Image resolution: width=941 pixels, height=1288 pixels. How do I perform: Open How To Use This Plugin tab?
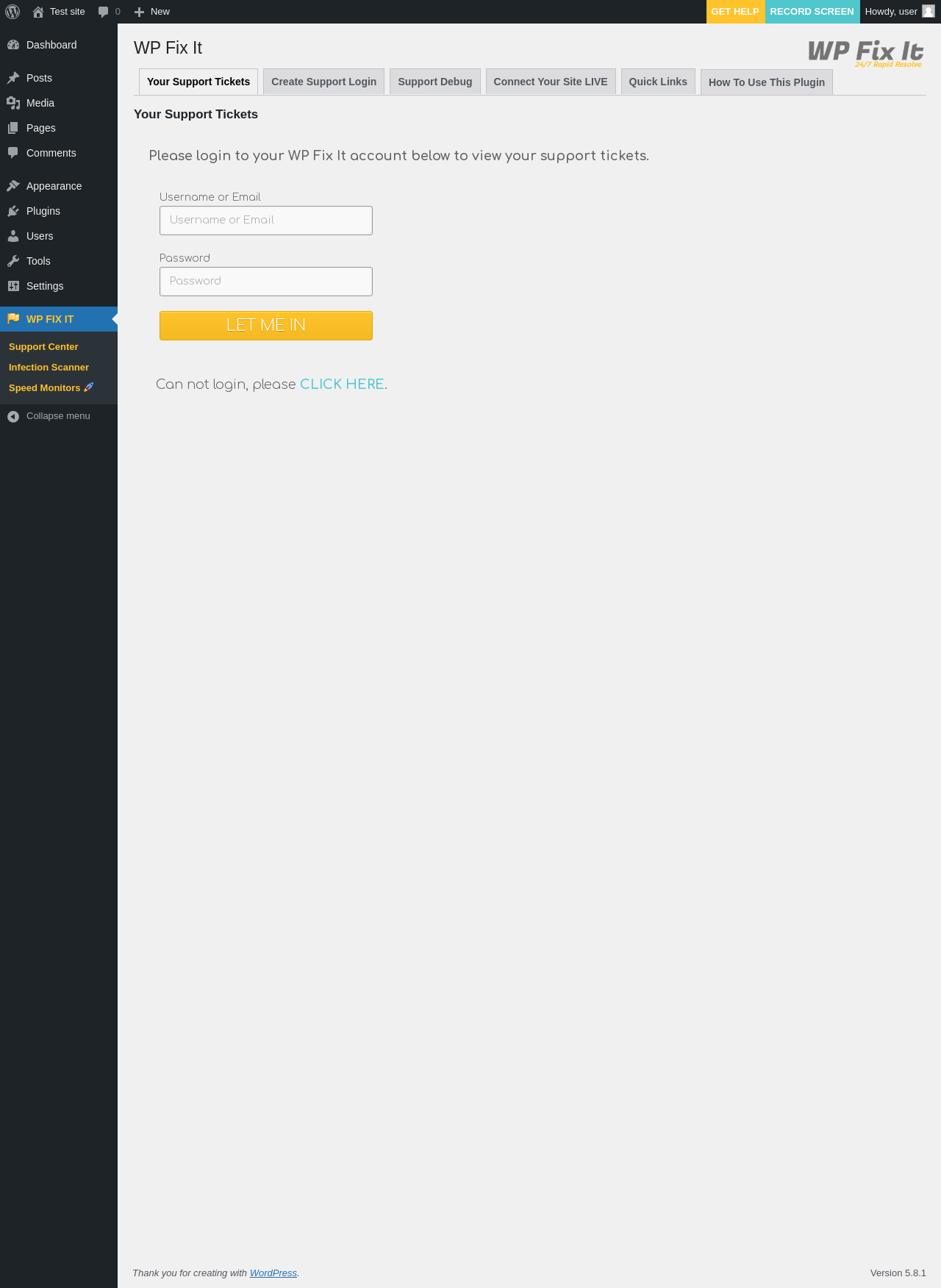(767, 82)
